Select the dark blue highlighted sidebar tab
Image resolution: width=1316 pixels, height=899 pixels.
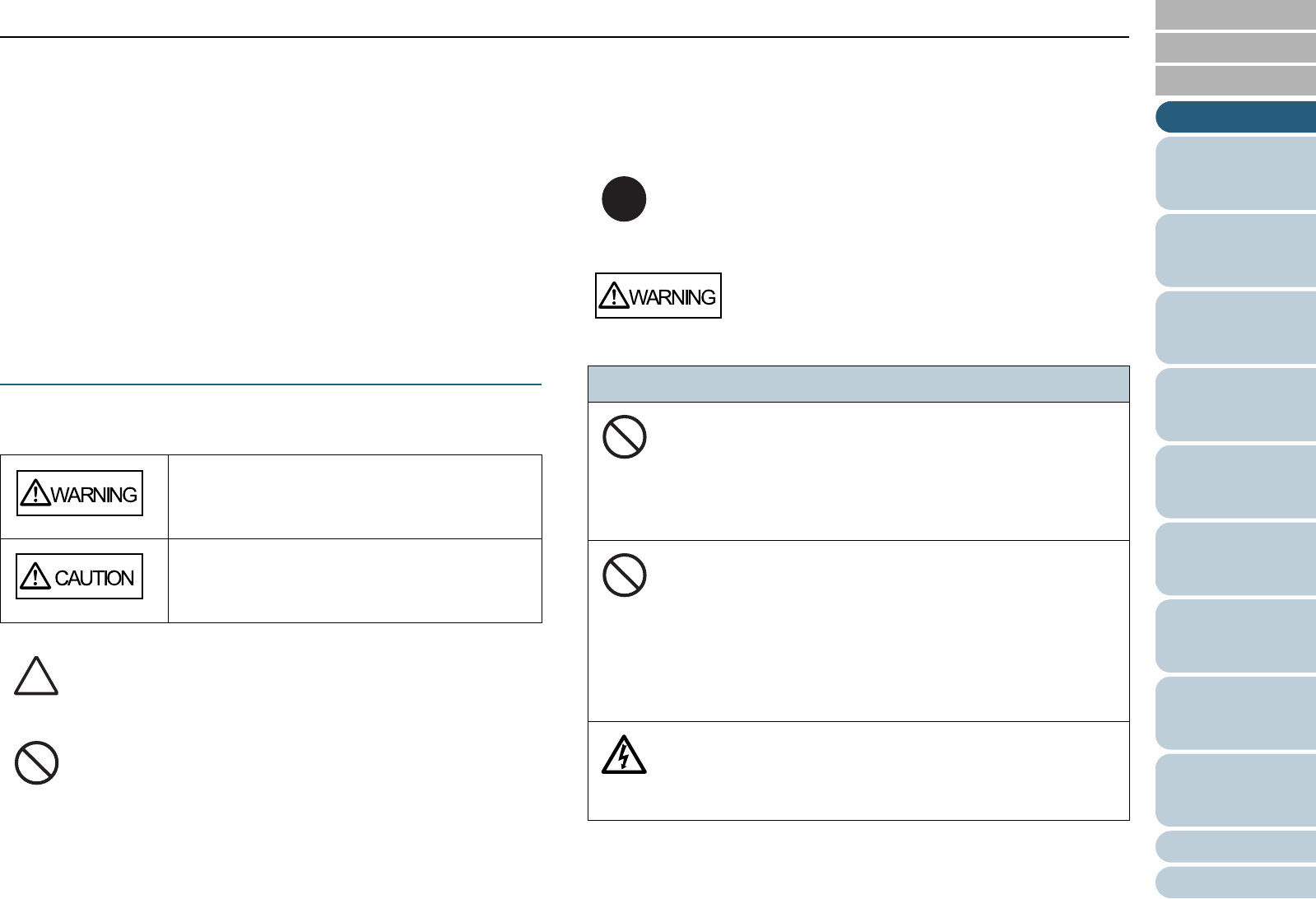pos(1235,117)
